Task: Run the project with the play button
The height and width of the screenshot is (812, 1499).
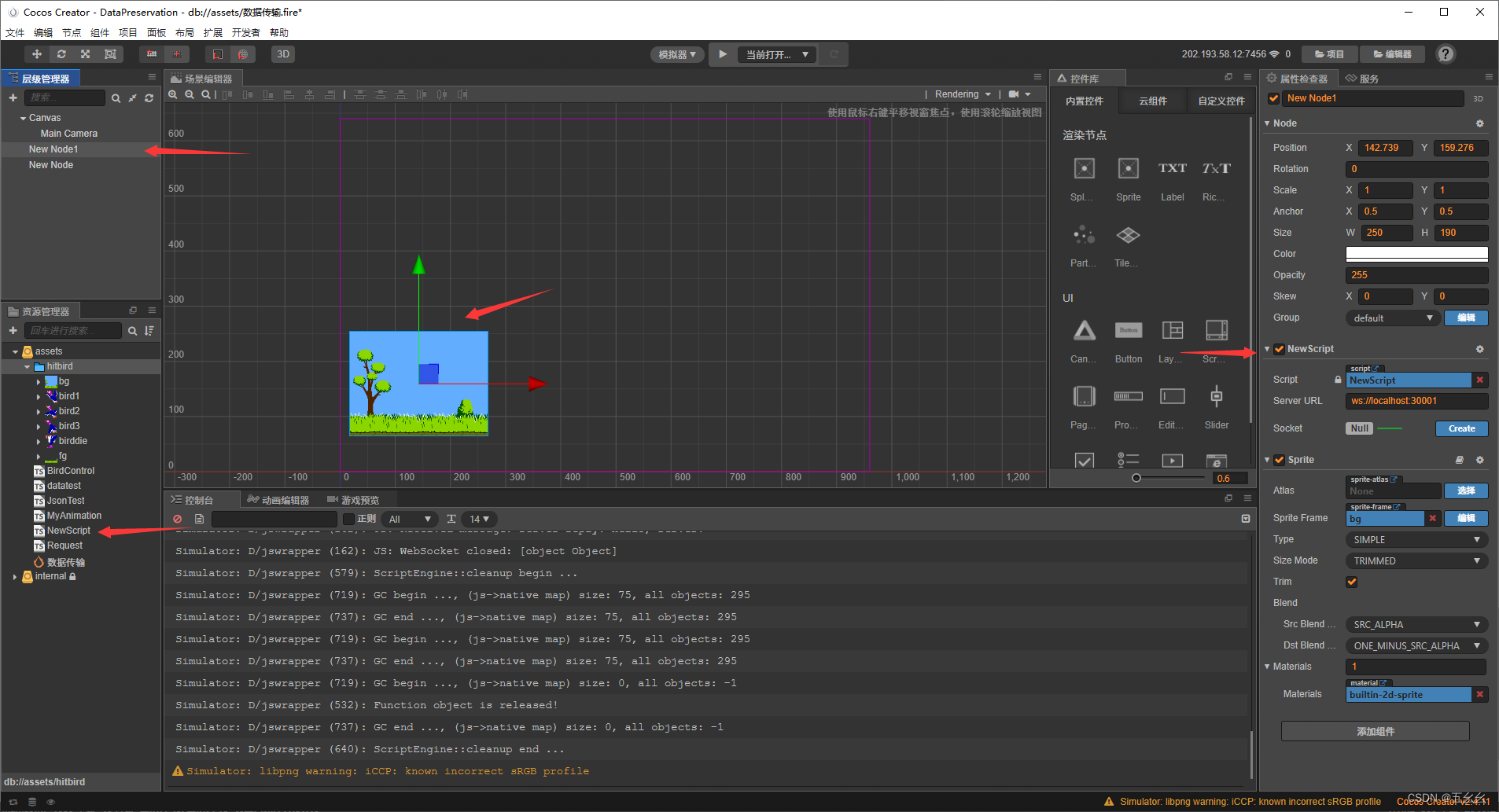Action: point(722,53)
